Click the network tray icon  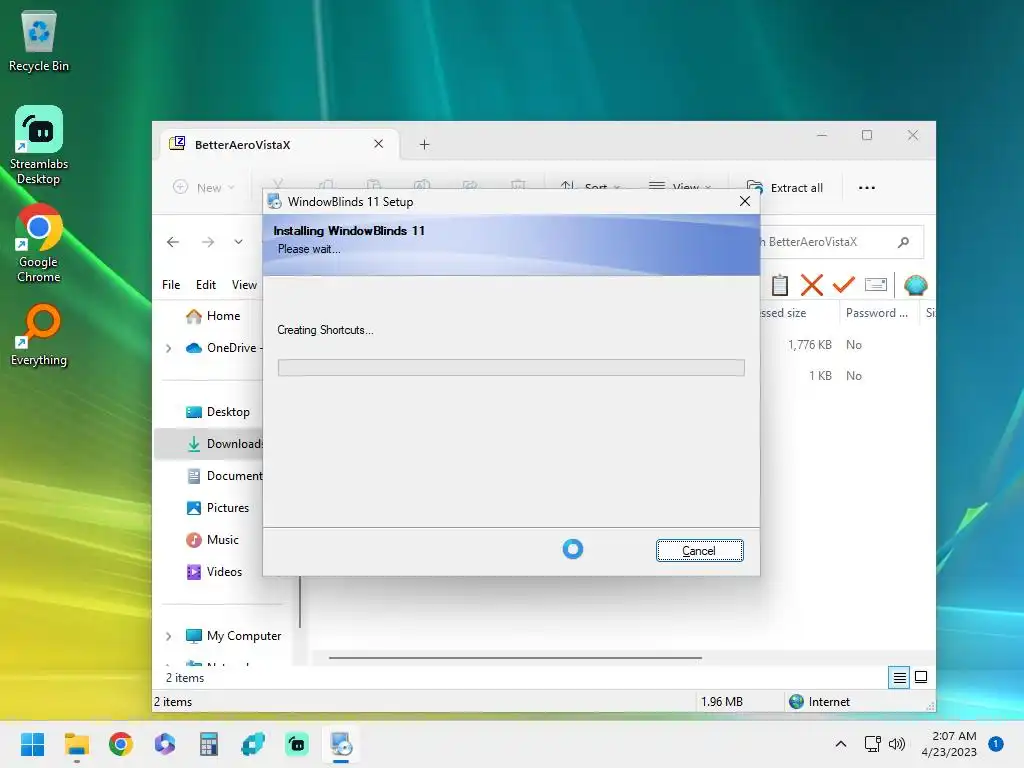[x=872, y=744]
